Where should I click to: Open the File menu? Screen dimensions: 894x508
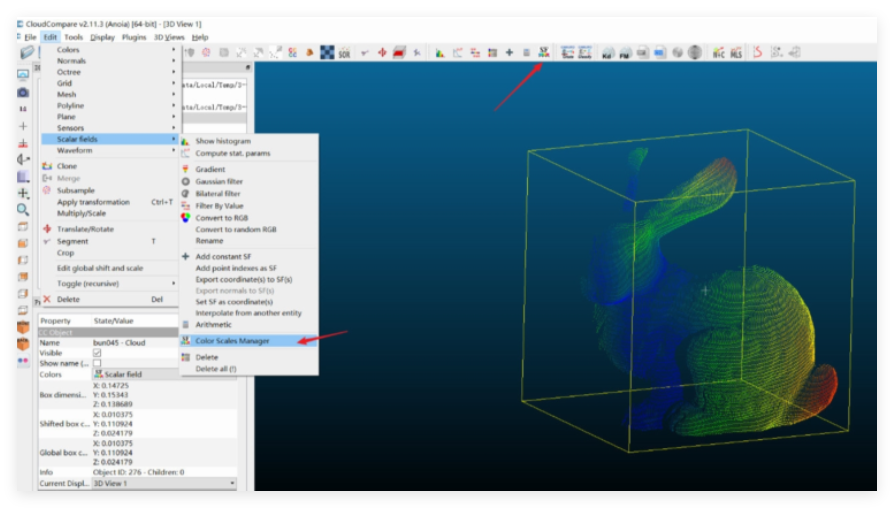[x=30, y=37]
